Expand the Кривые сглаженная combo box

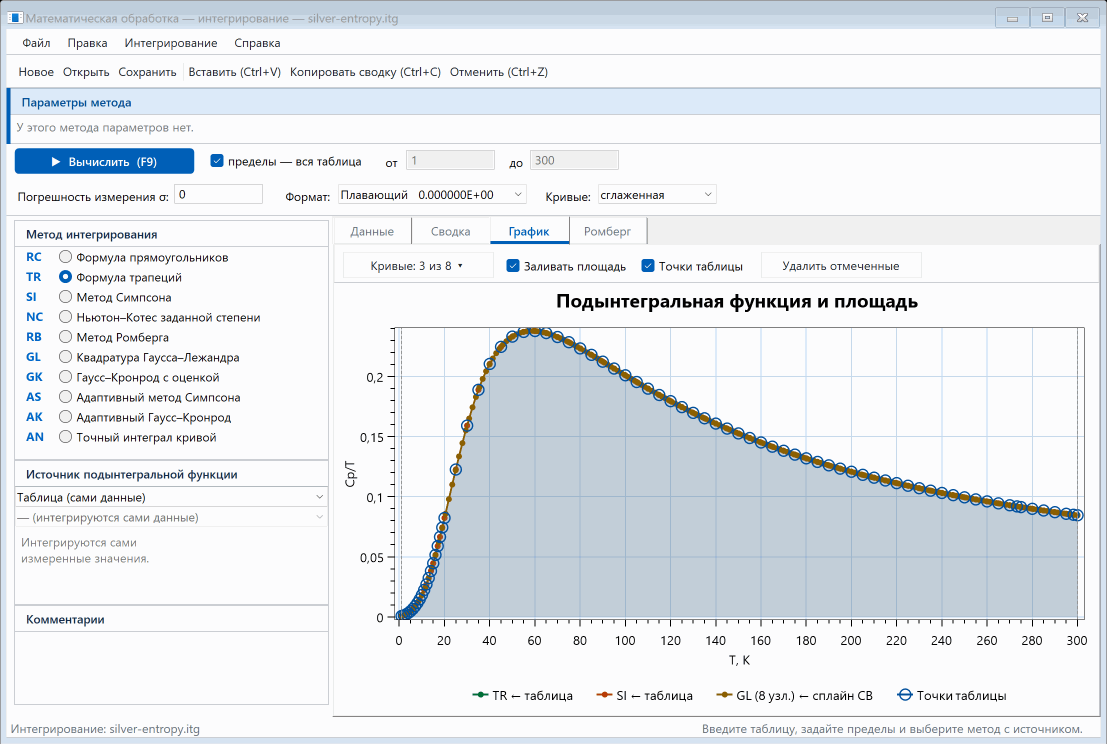(657, 195)
